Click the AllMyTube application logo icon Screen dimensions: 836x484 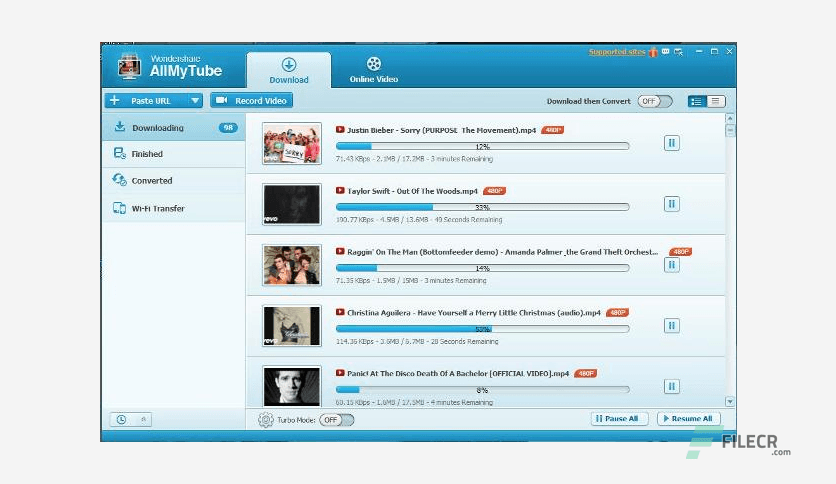click(x=129, y=66)
